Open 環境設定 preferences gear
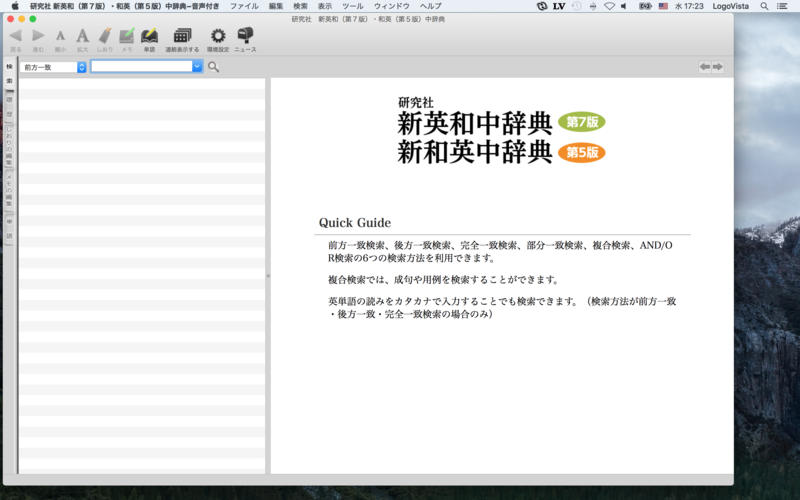Image resolution: width=800 pixels, height=500 pixels. [217, 36]
